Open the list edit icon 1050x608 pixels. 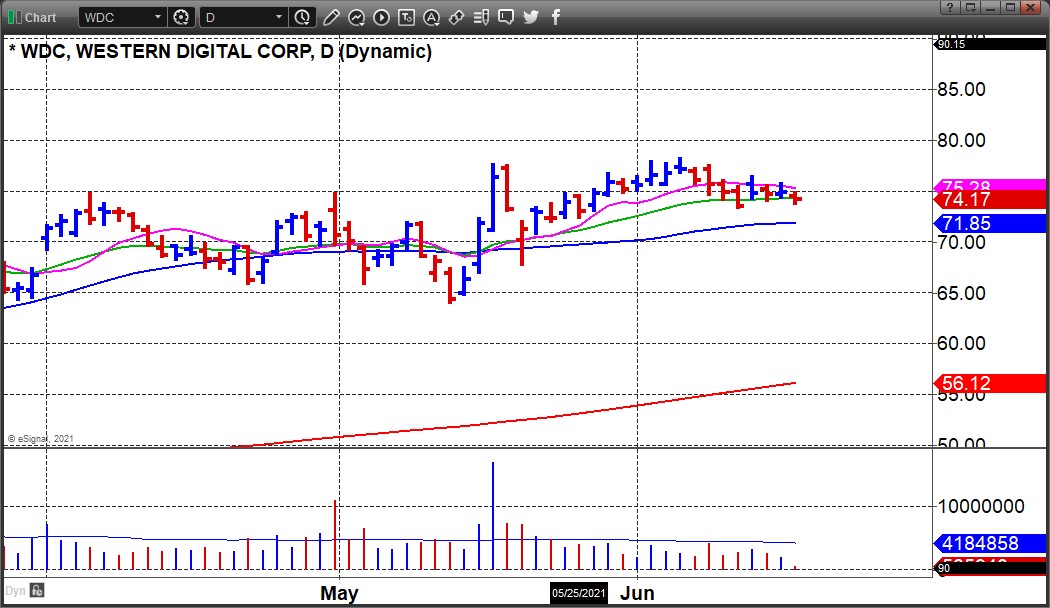pyautogui.click(x=481, y=17)
